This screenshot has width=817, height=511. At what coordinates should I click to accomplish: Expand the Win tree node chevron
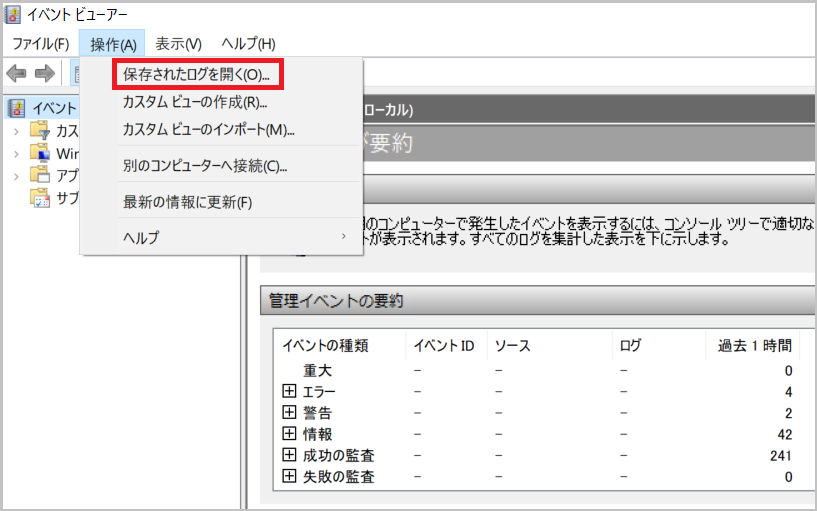pos(16,154)
